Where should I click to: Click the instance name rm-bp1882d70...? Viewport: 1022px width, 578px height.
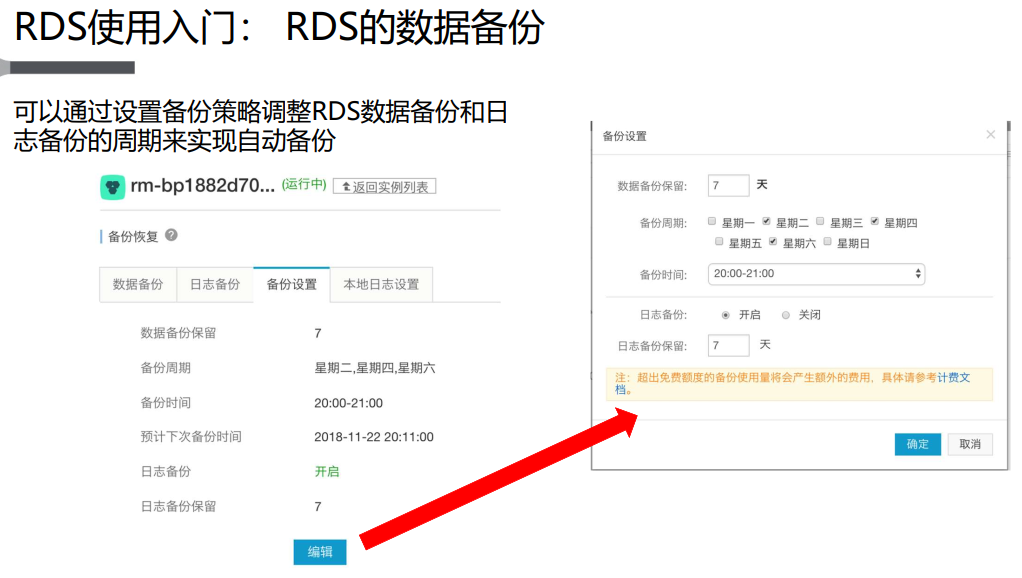[202, 186]
